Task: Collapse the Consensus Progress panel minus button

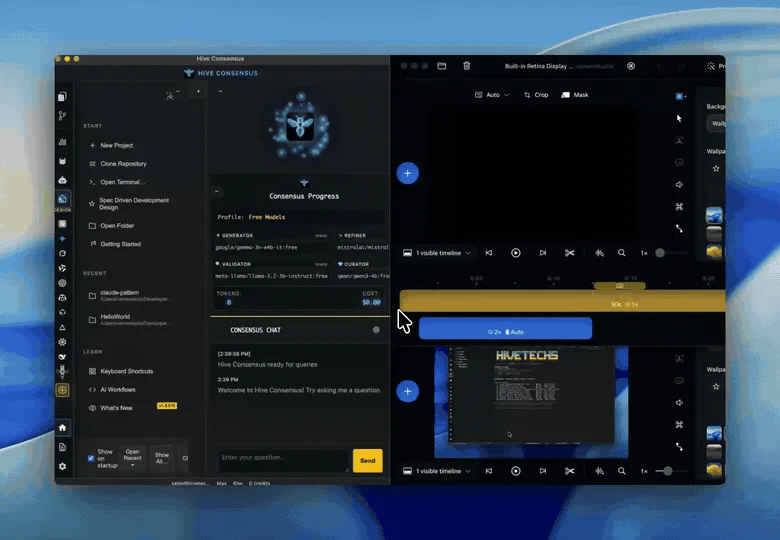Action: [217, 191]
